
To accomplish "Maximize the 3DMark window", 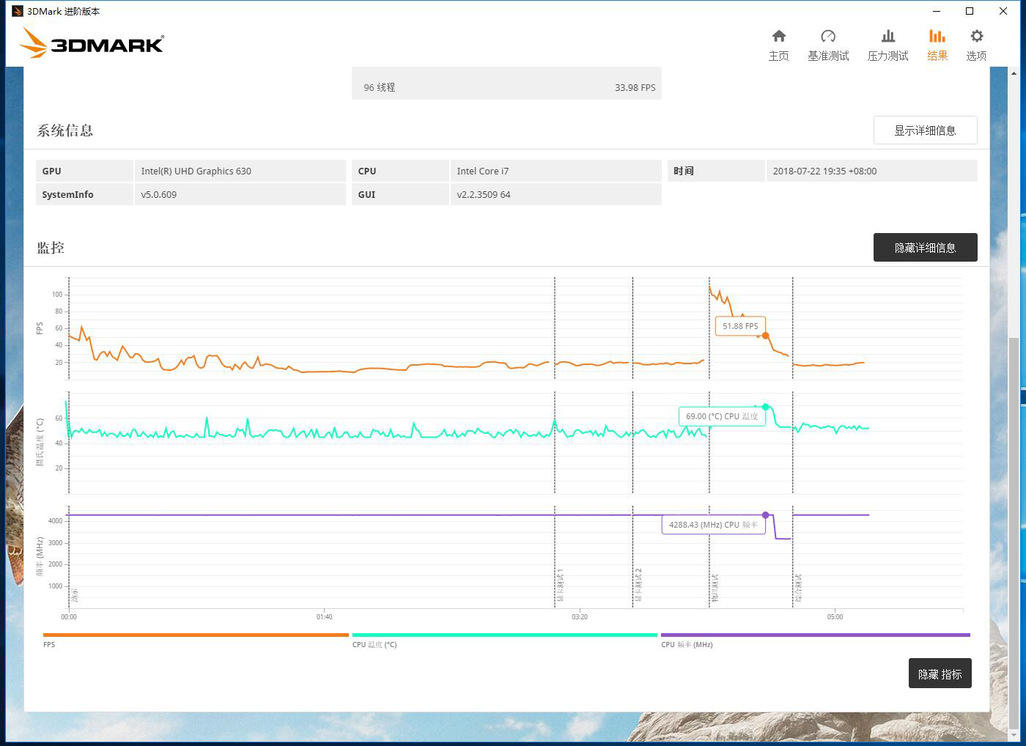I will point(970,11).
